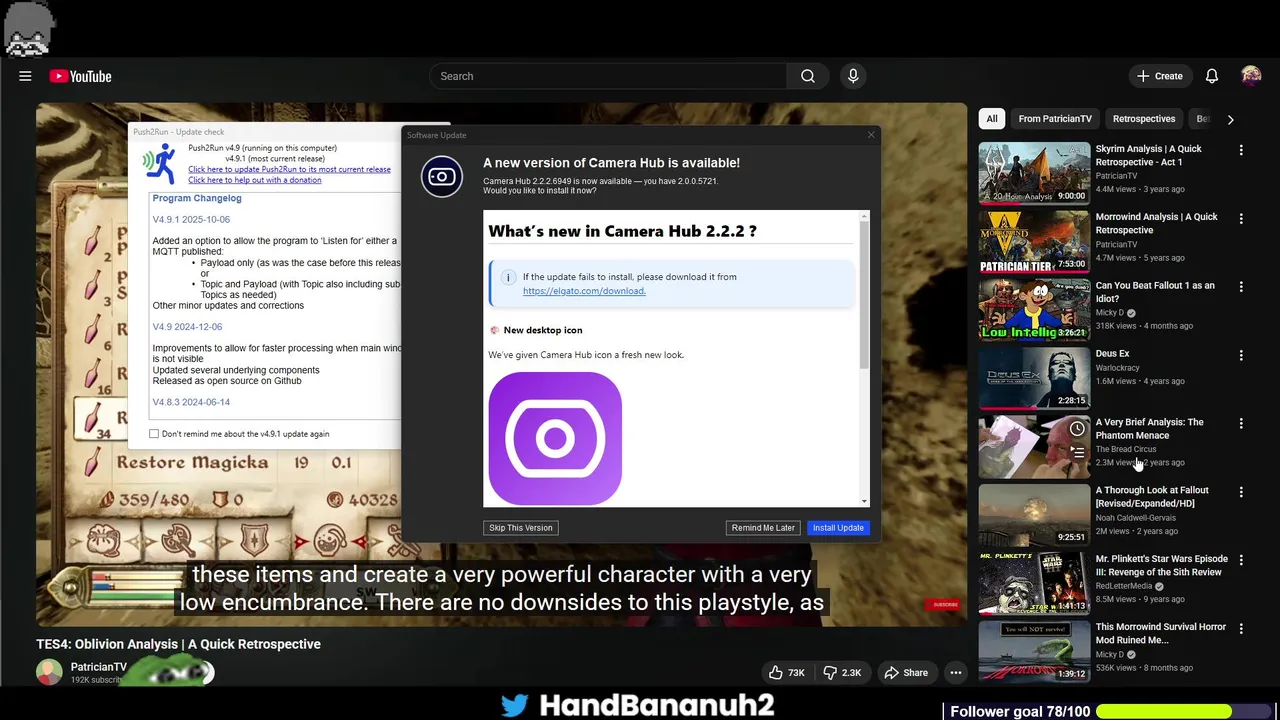Select the From PatricianTV chip
Screen dimensions: 1280x720
[x=1055, y=119]
